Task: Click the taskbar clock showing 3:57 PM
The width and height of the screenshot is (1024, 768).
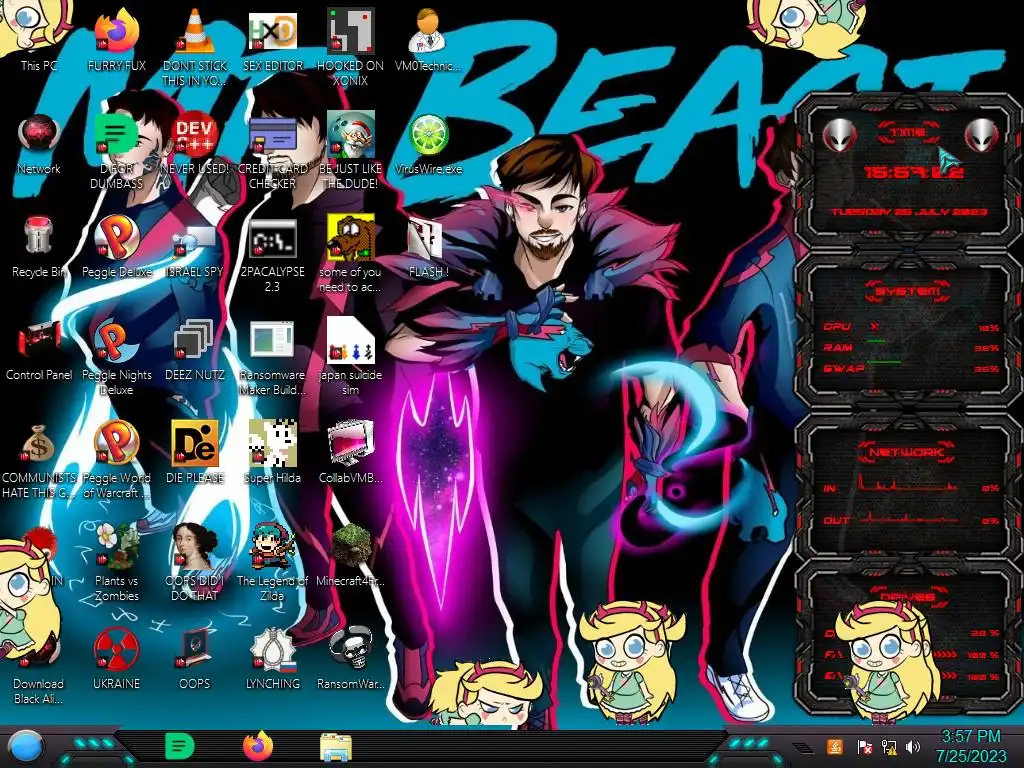Action: (971, 747)
